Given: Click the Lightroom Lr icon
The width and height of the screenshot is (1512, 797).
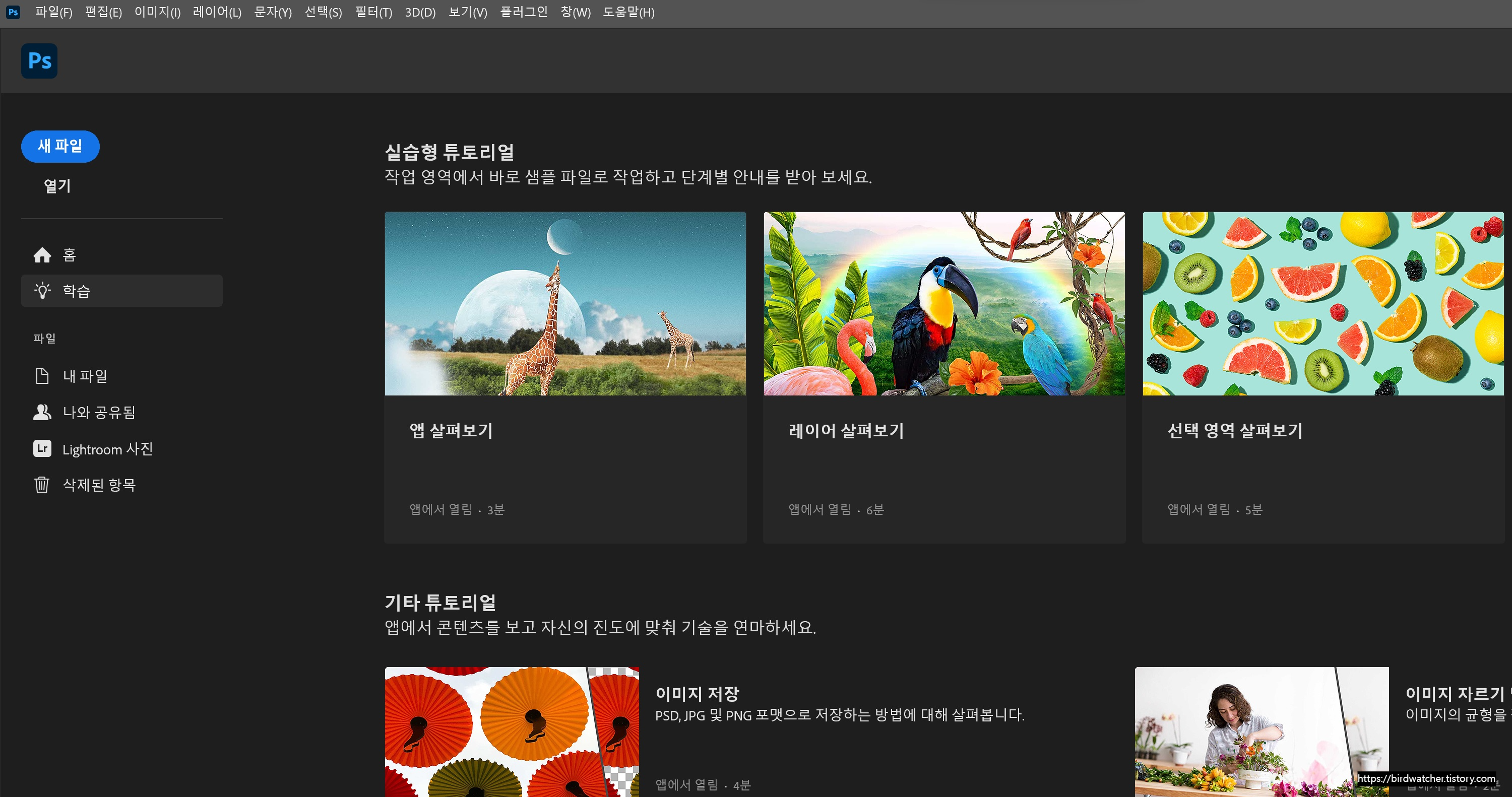Looking at the screenshot, I should [42, 448].
